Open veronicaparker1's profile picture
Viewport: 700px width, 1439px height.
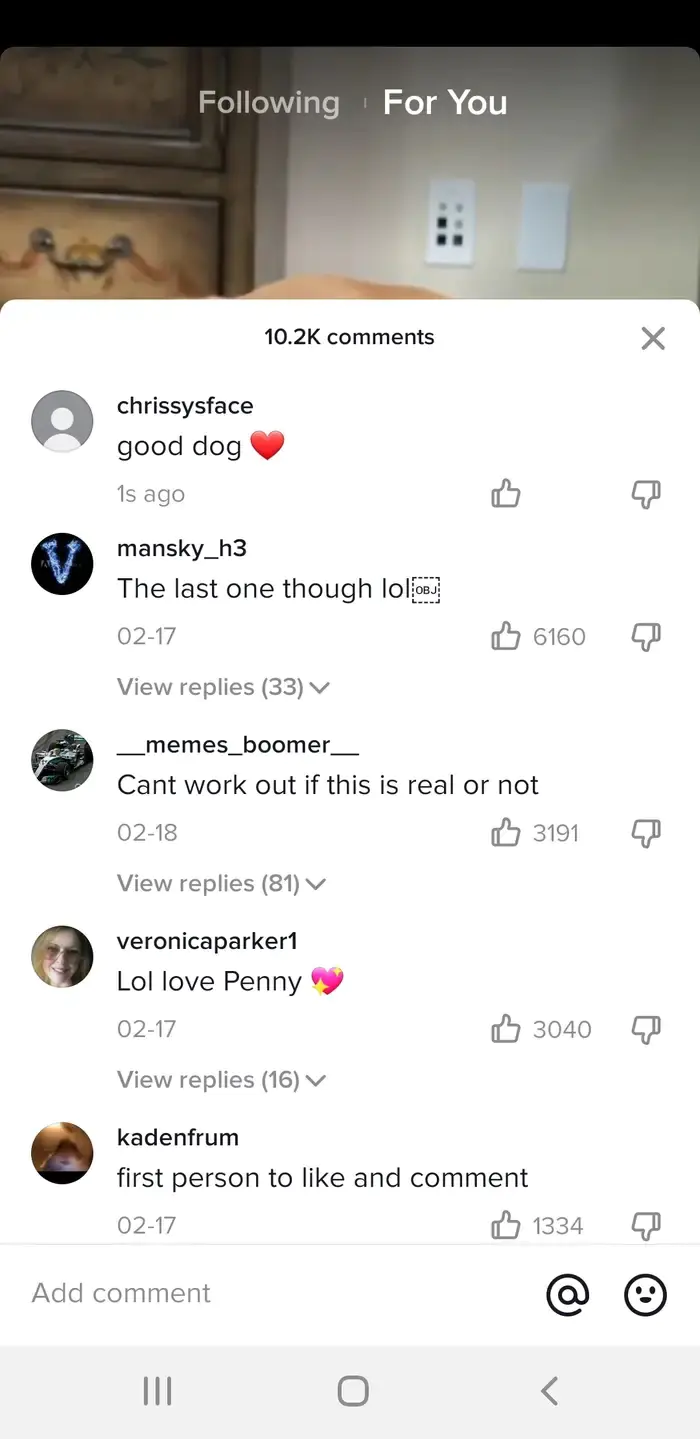[62, 956]
